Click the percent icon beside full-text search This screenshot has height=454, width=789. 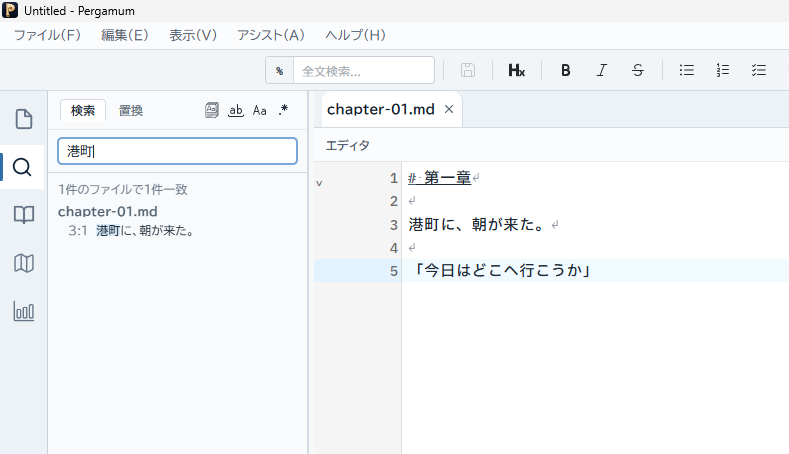point(279,71)
